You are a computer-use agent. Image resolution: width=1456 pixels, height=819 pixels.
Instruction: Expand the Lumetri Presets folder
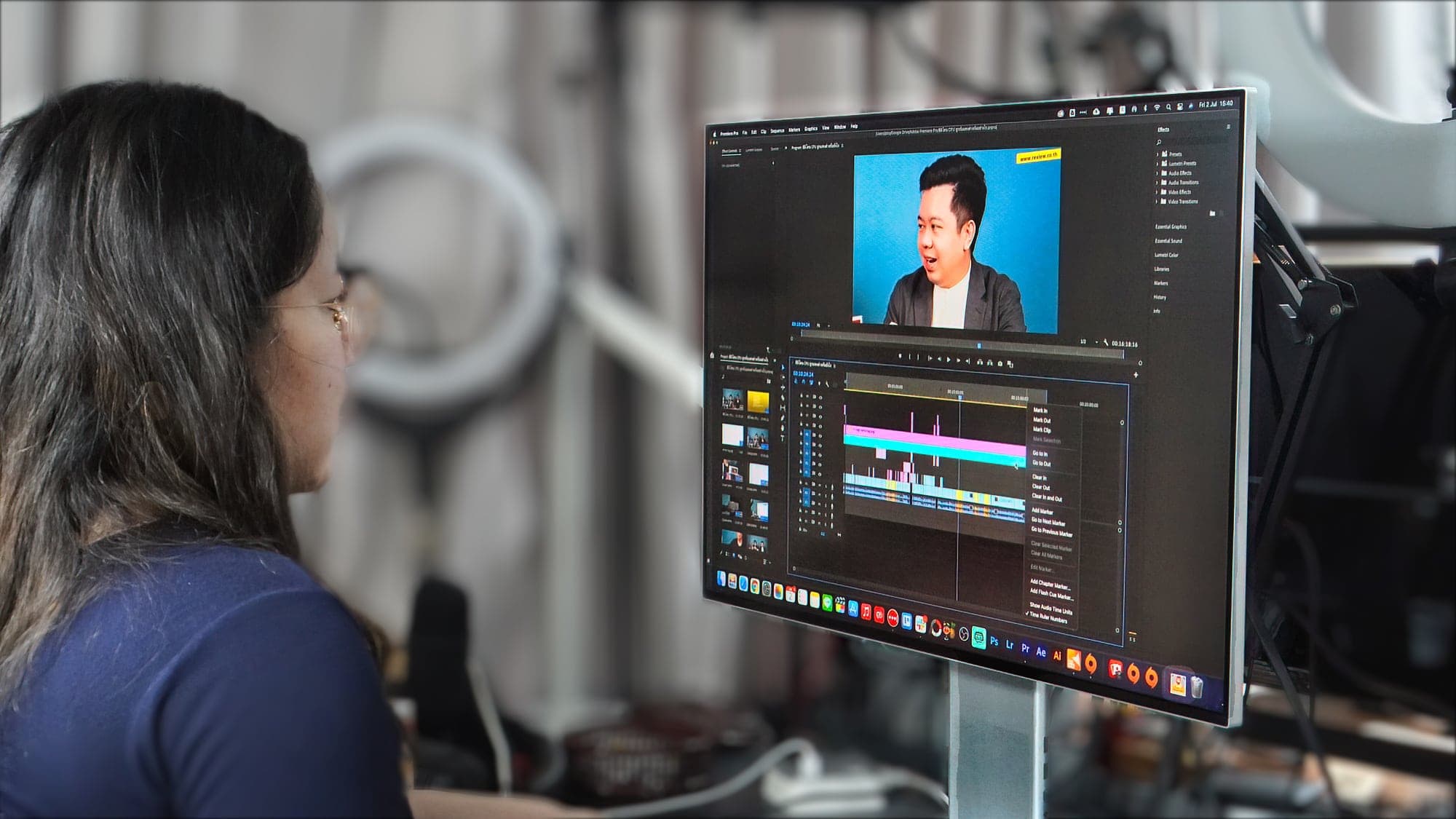(1158, 163)
